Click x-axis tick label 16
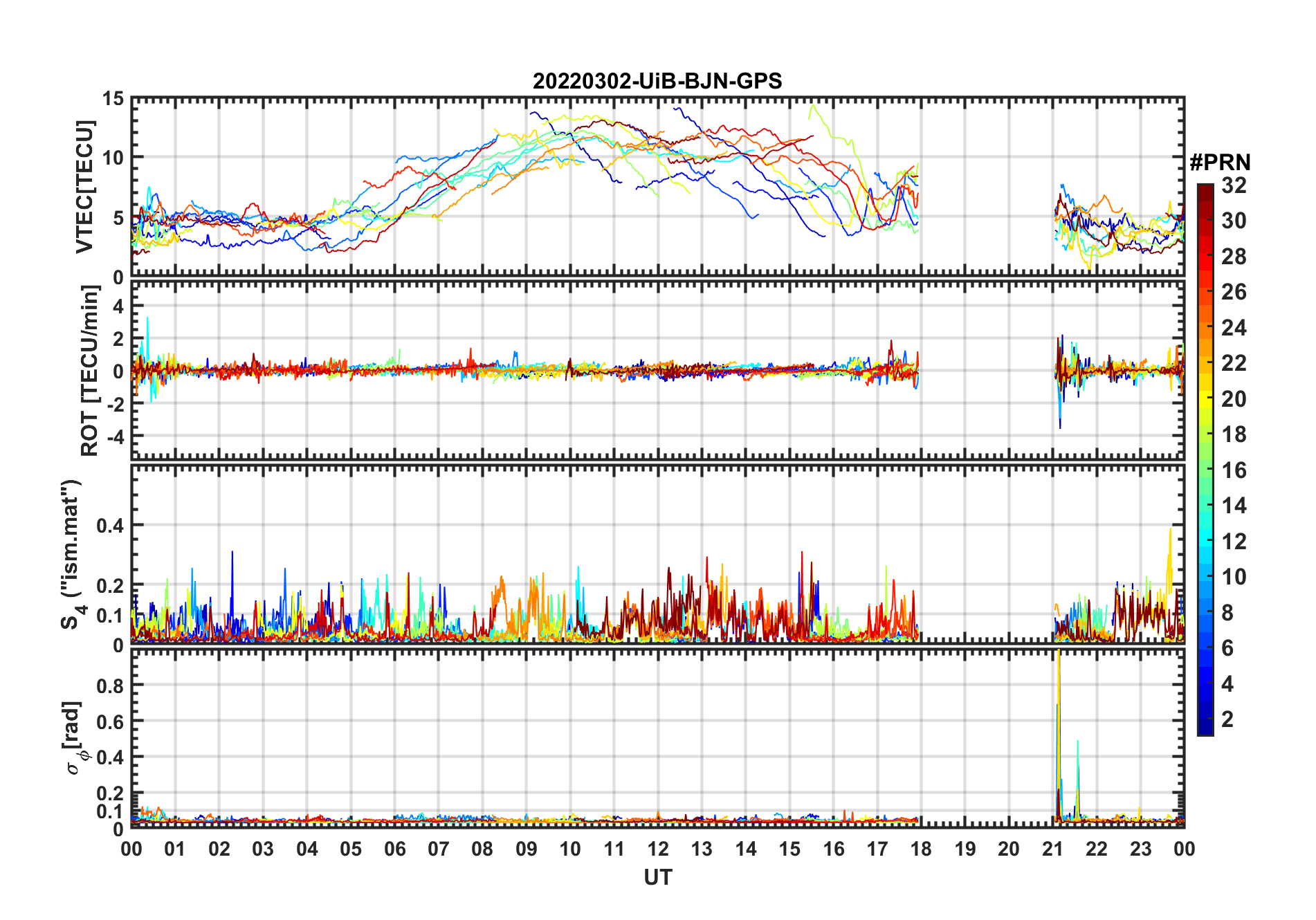 click(834, 849)
